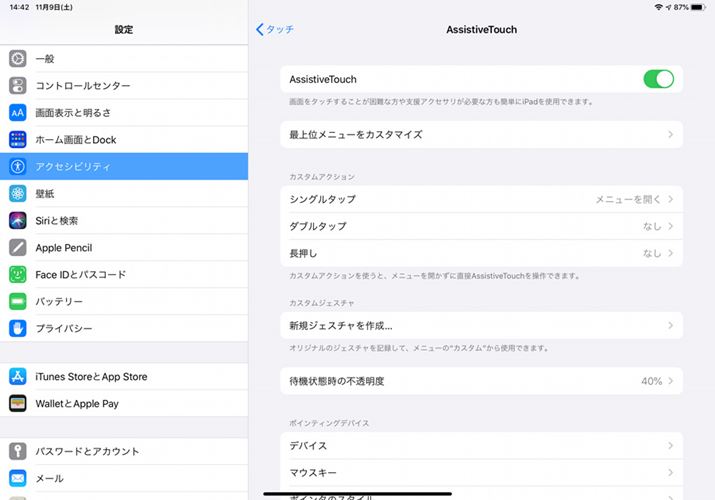The image size is (715, 500).
Task: Open 最上位メニューをカスタマイズ chevron
Action: point(670,134)
